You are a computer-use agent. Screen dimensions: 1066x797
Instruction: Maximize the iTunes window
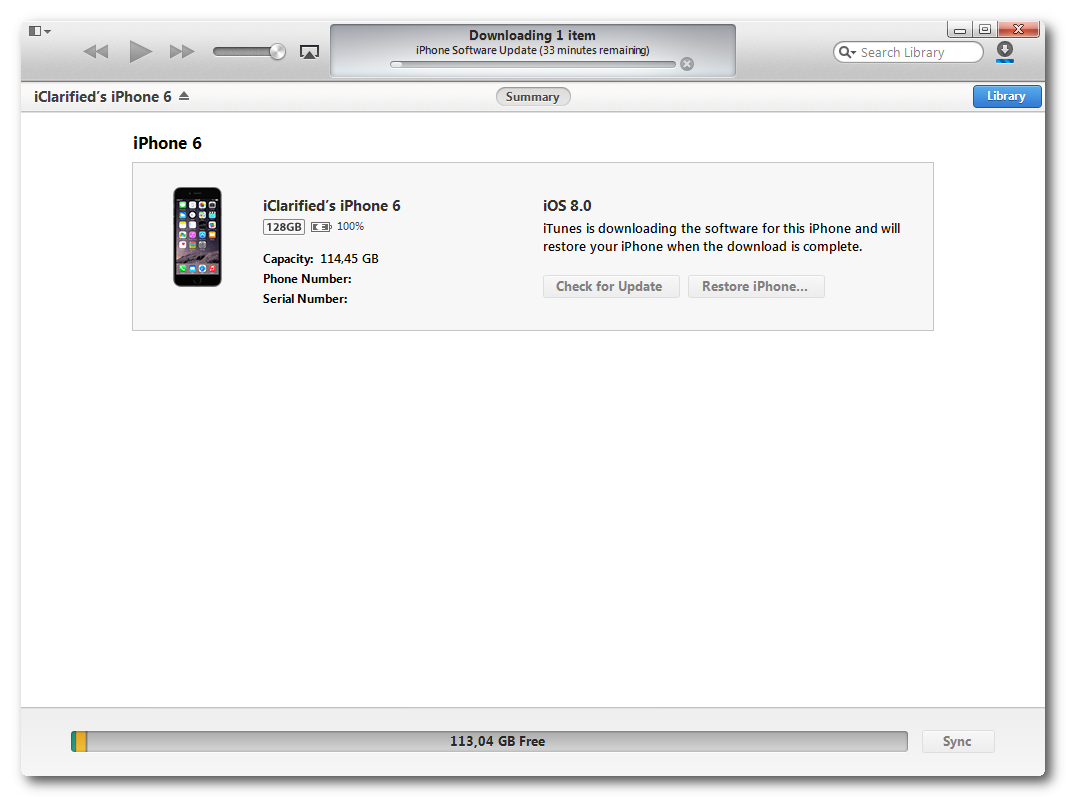click(x=984, y=29)
